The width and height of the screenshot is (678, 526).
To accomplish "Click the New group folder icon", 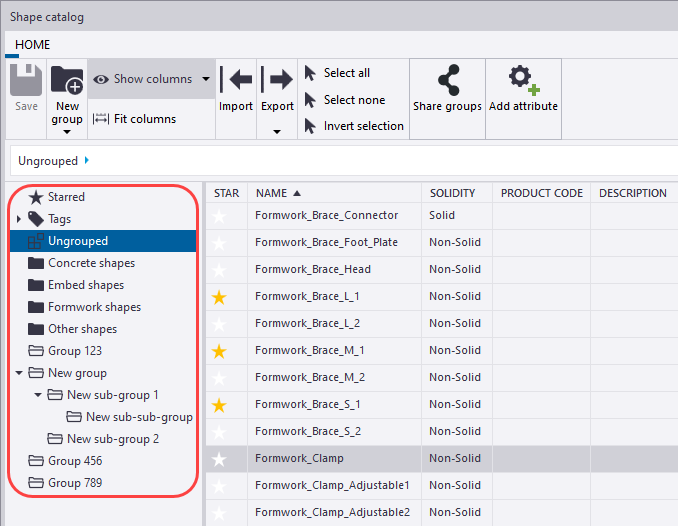I will pos(67,81).
